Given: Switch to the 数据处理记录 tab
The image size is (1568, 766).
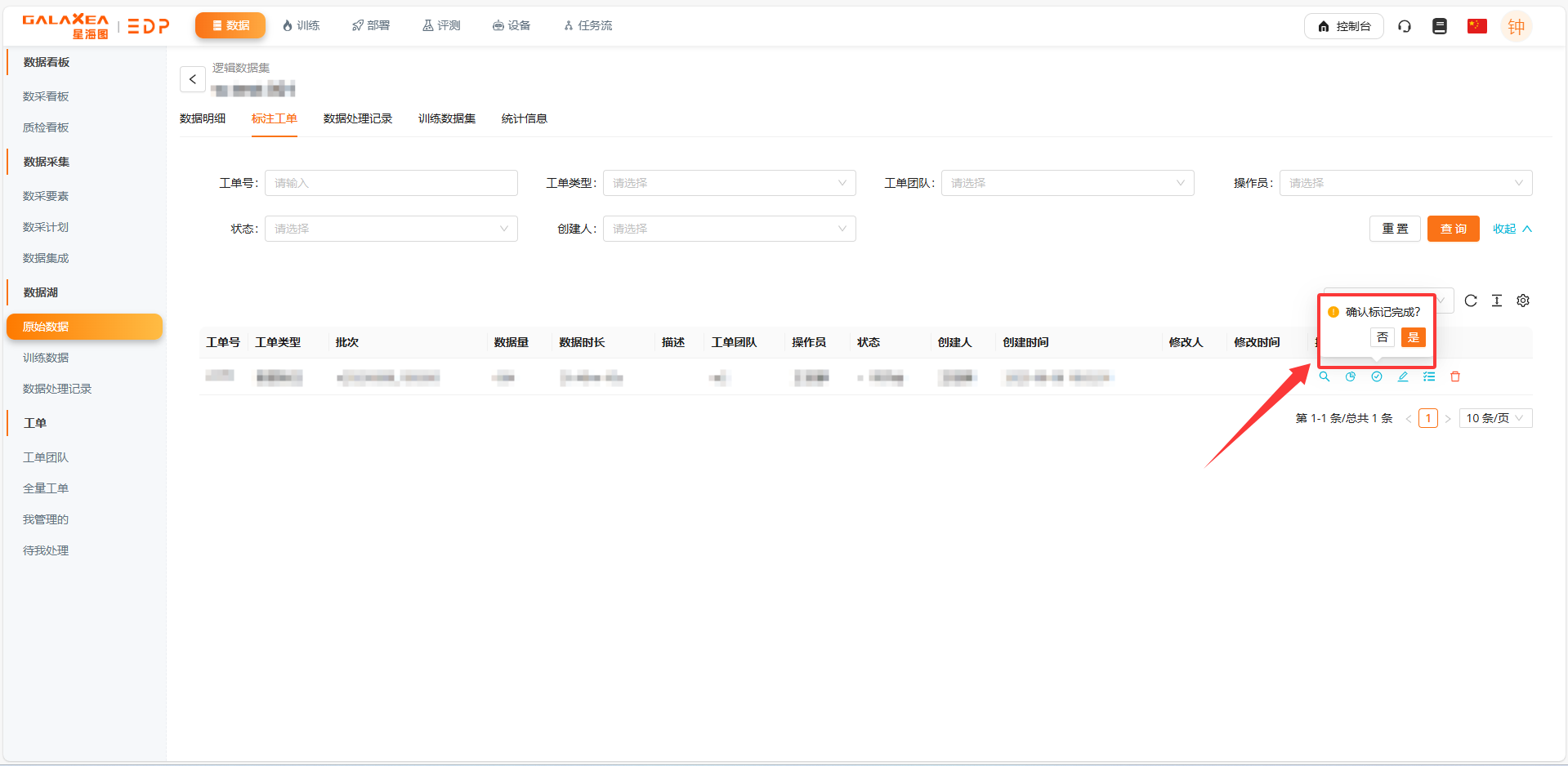Looking at the screenshot, I should pos(358,118).
